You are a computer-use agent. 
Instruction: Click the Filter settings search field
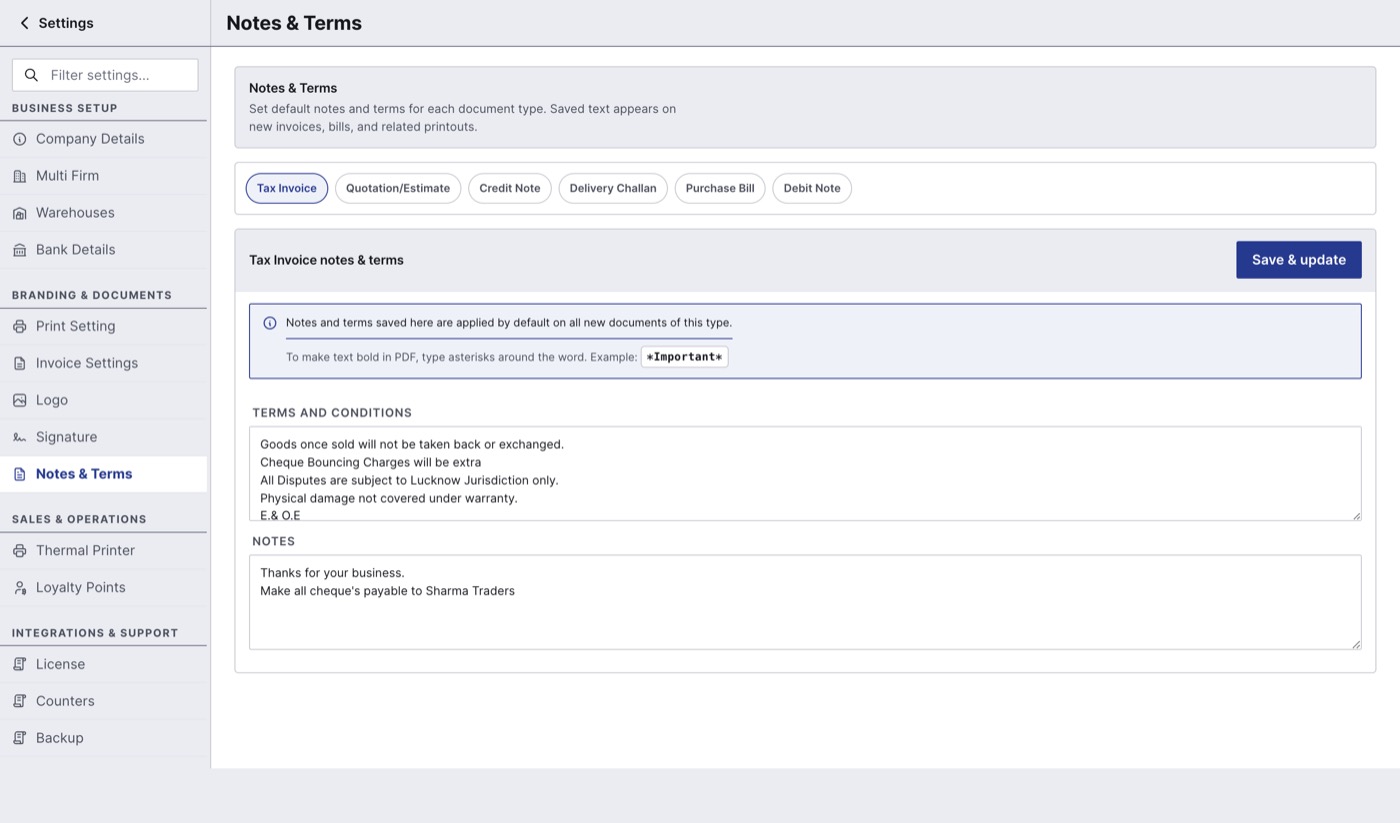[x=105, y=75]
